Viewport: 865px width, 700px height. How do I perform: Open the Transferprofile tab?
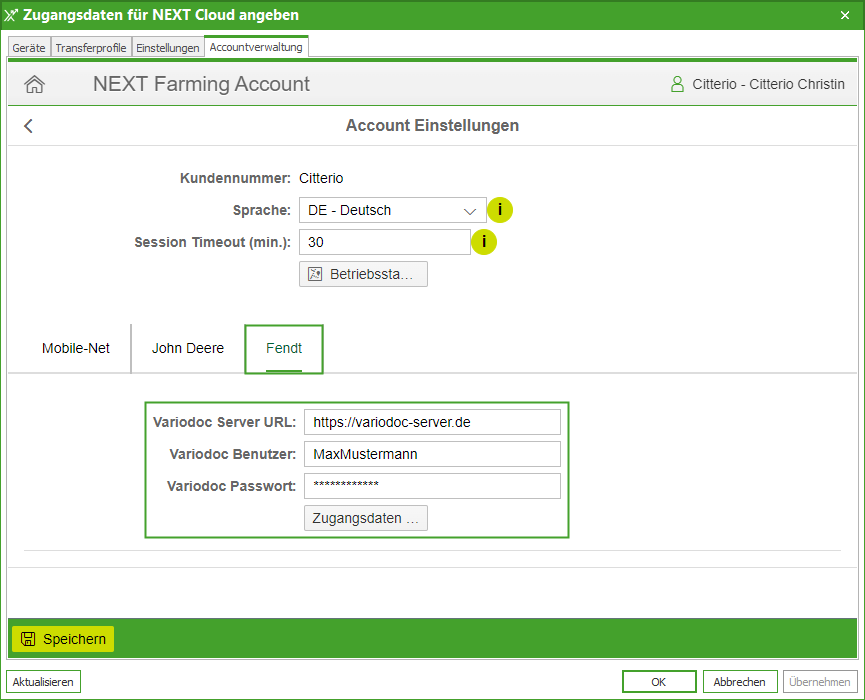(91, 48)
